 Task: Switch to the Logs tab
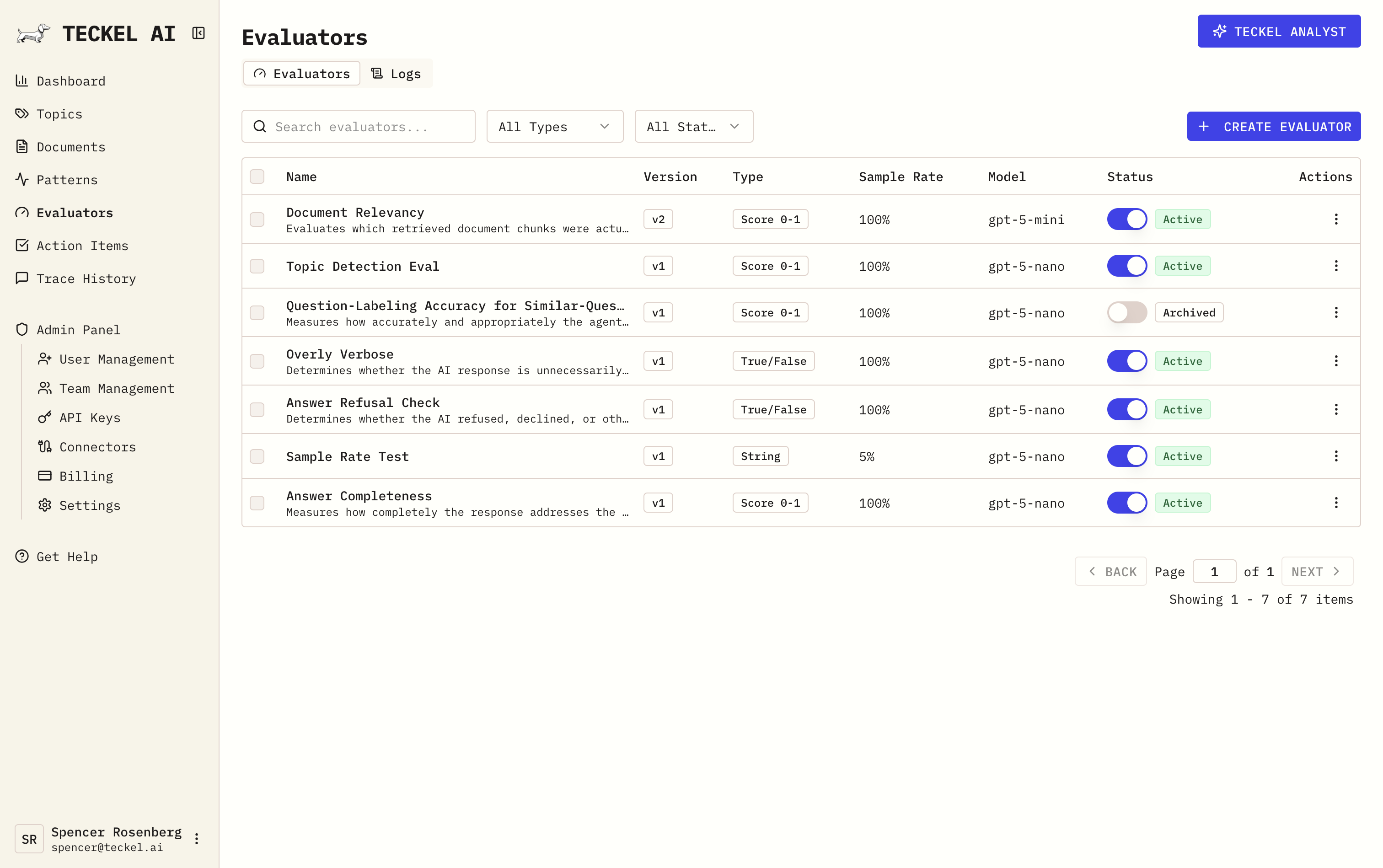[397, 74]
